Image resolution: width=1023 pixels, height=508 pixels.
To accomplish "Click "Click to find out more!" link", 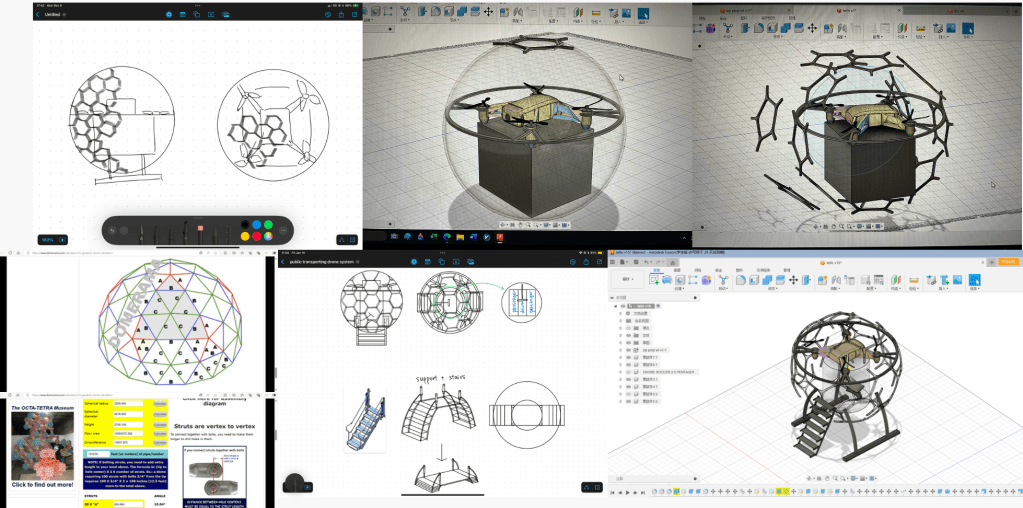I will [40, 484].
